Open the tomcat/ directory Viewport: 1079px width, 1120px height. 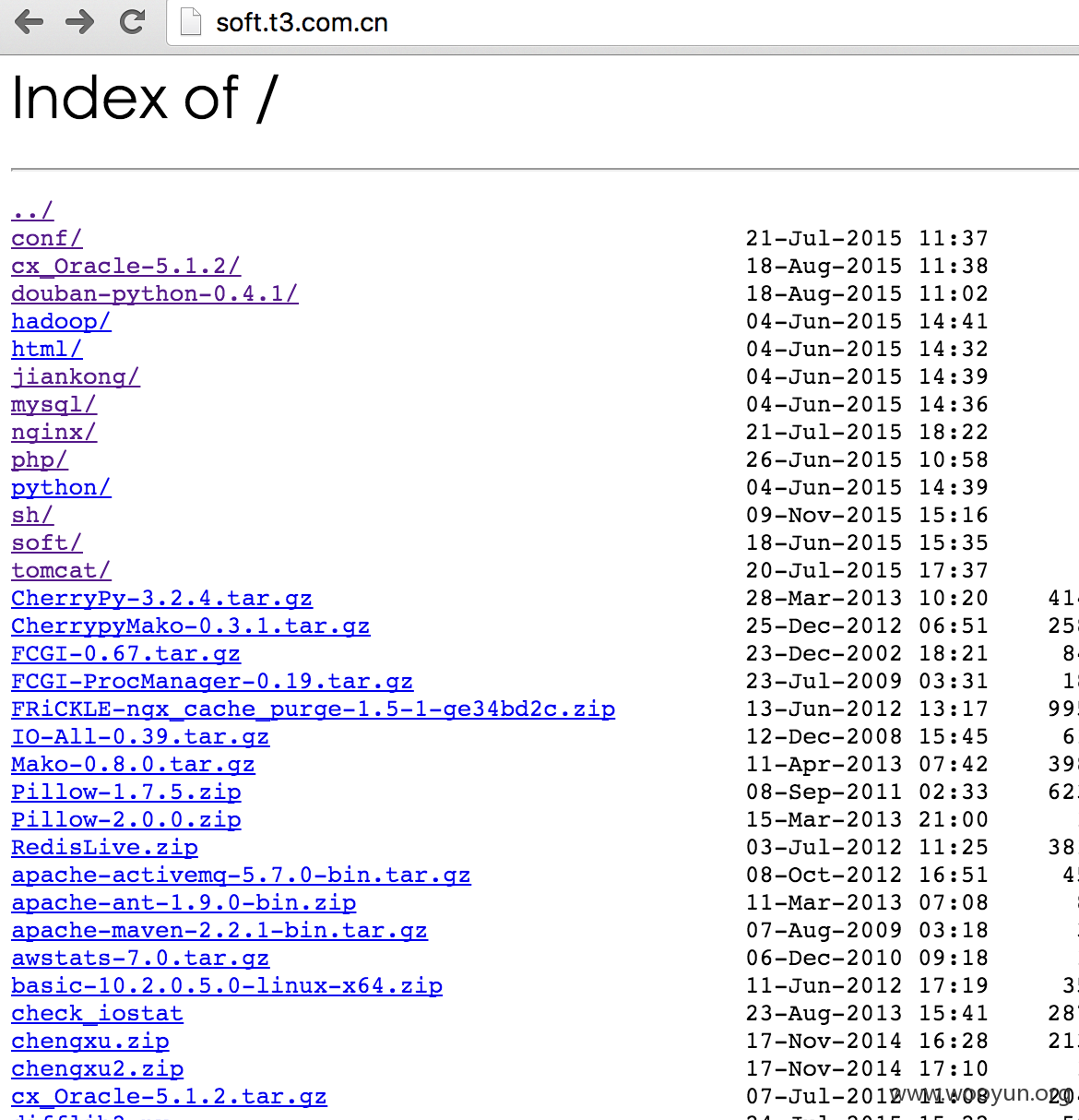[61, 570]
